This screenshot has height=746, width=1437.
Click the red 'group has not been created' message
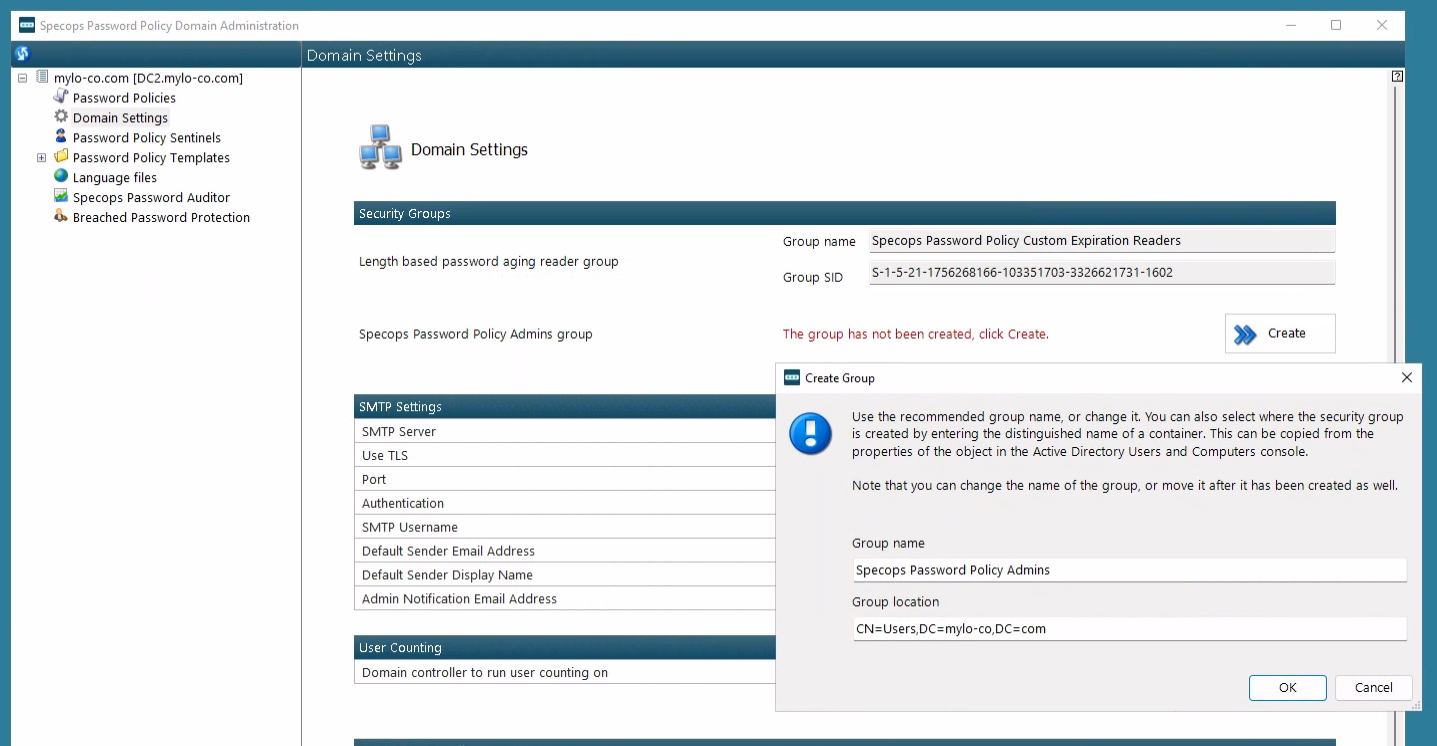click(x=915, y=334)
